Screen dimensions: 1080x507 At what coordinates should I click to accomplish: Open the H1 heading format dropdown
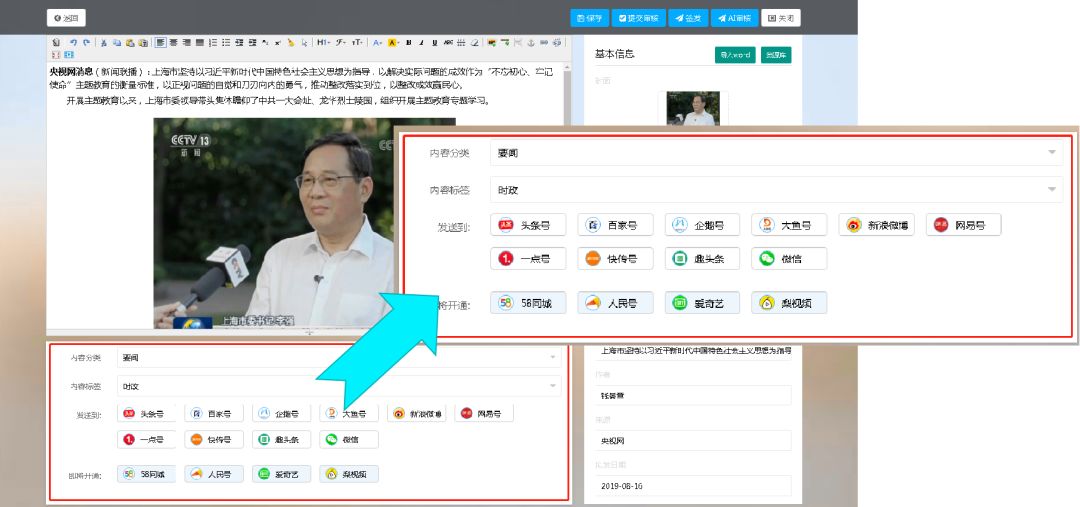pyautogui.click(x=324, y=43)
